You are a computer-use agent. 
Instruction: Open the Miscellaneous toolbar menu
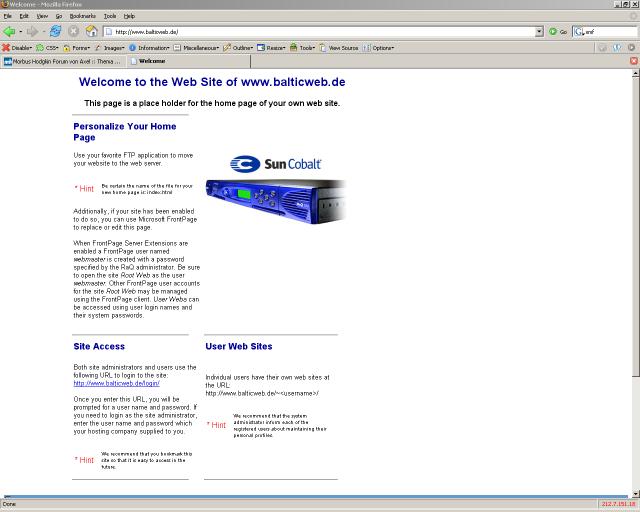(x=196, y=48)
